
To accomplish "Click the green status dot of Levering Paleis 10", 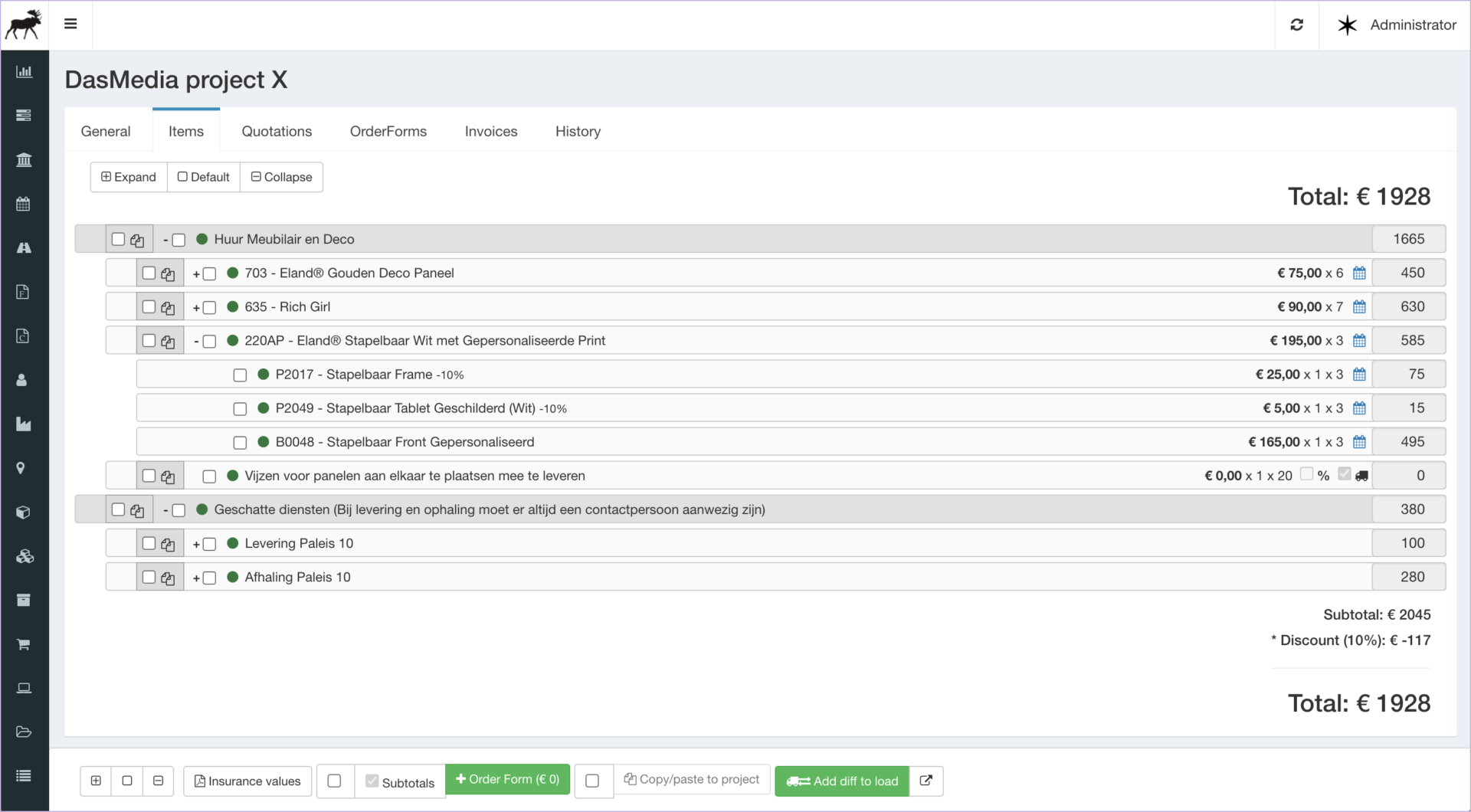I will point(233,543).
